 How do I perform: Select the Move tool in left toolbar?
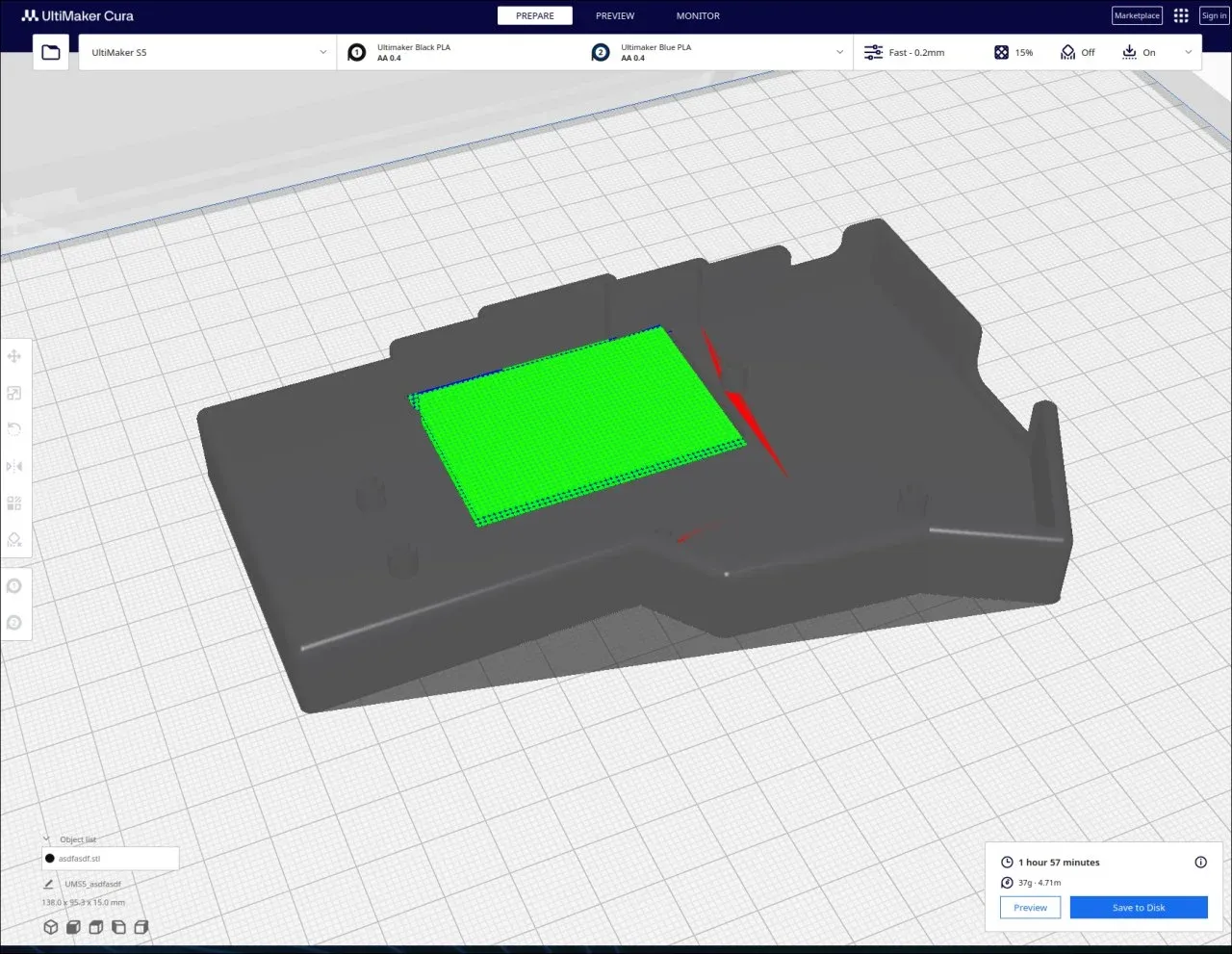(x=14, y=356)
